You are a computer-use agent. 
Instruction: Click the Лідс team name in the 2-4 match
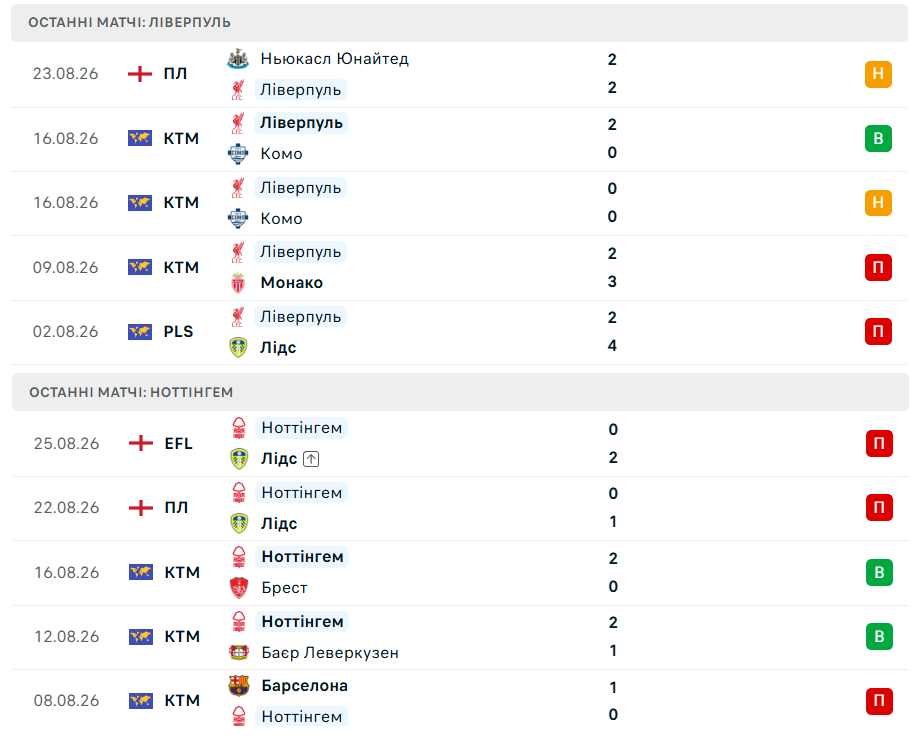coord(278,348)
